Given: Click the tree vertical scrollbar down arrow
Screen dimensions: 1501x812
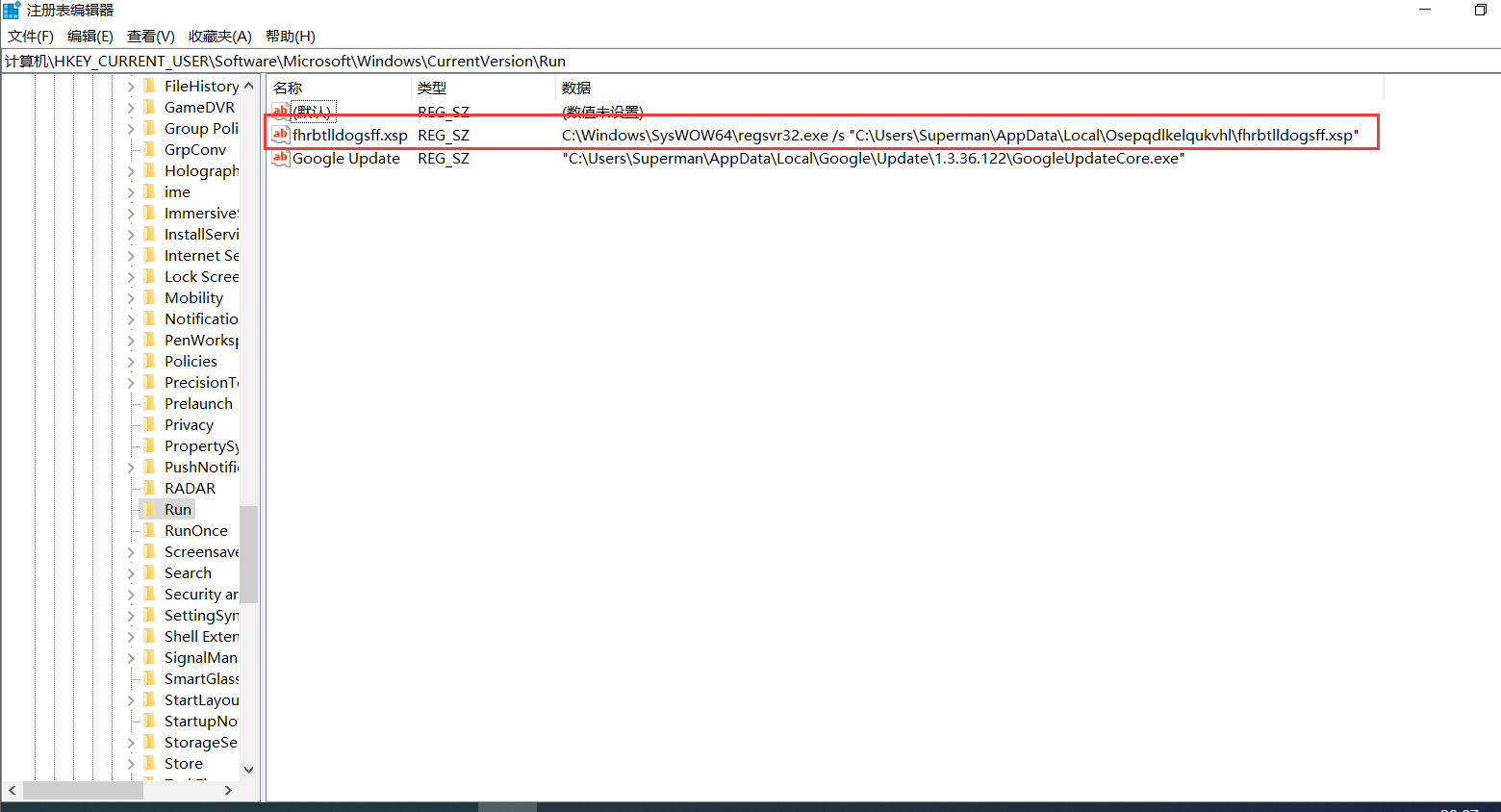Looking at the screenshot, I should (248, 769).
